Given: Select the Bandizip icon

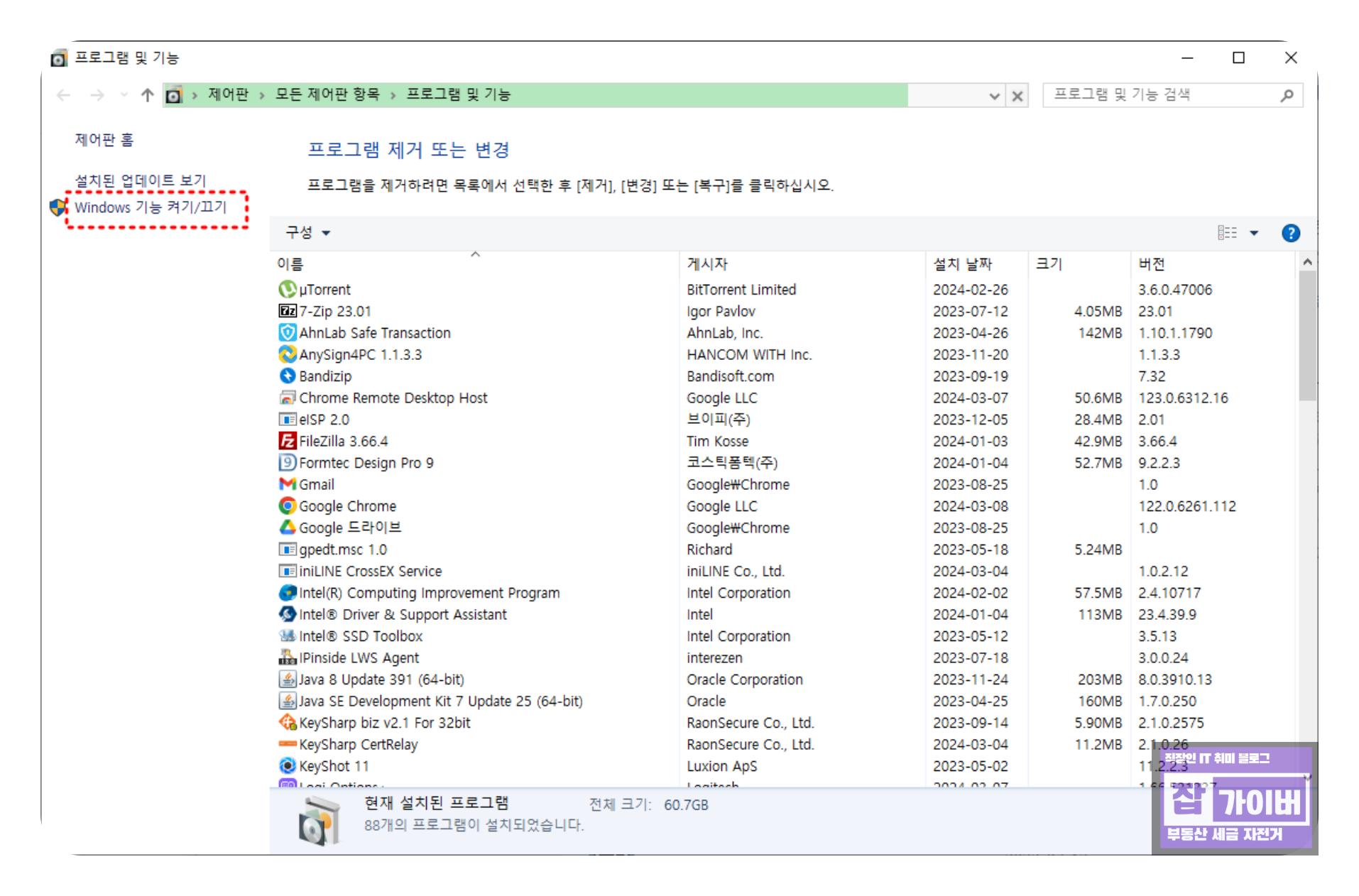Looking at the screenshot, I should [x=287, y=376].
